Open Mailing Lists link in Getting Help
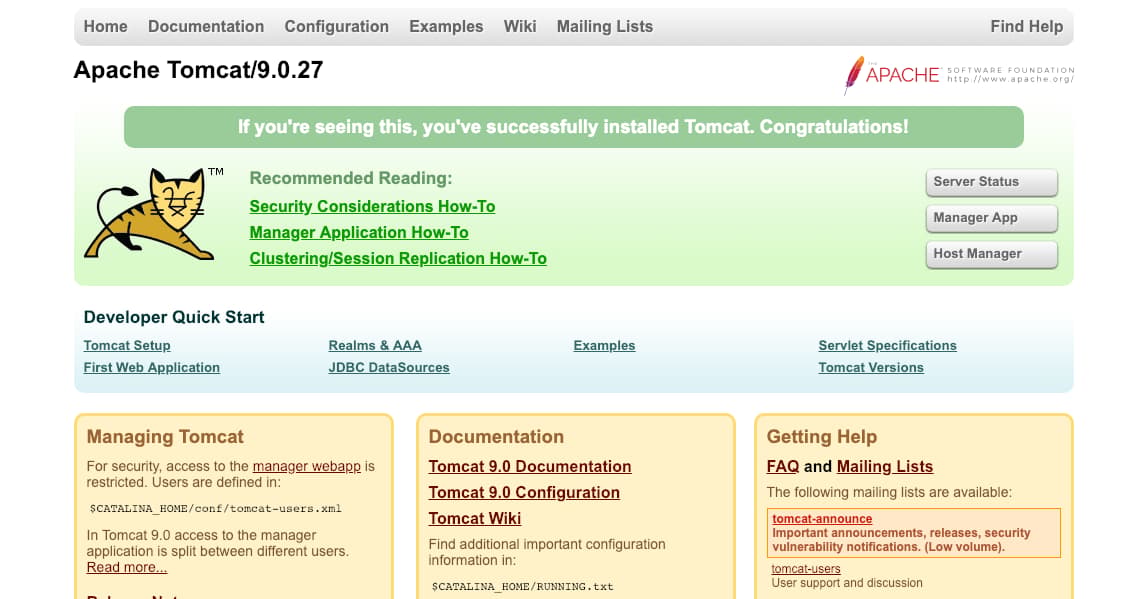Screen dimensions: 1144x599 tap(885, 466)
